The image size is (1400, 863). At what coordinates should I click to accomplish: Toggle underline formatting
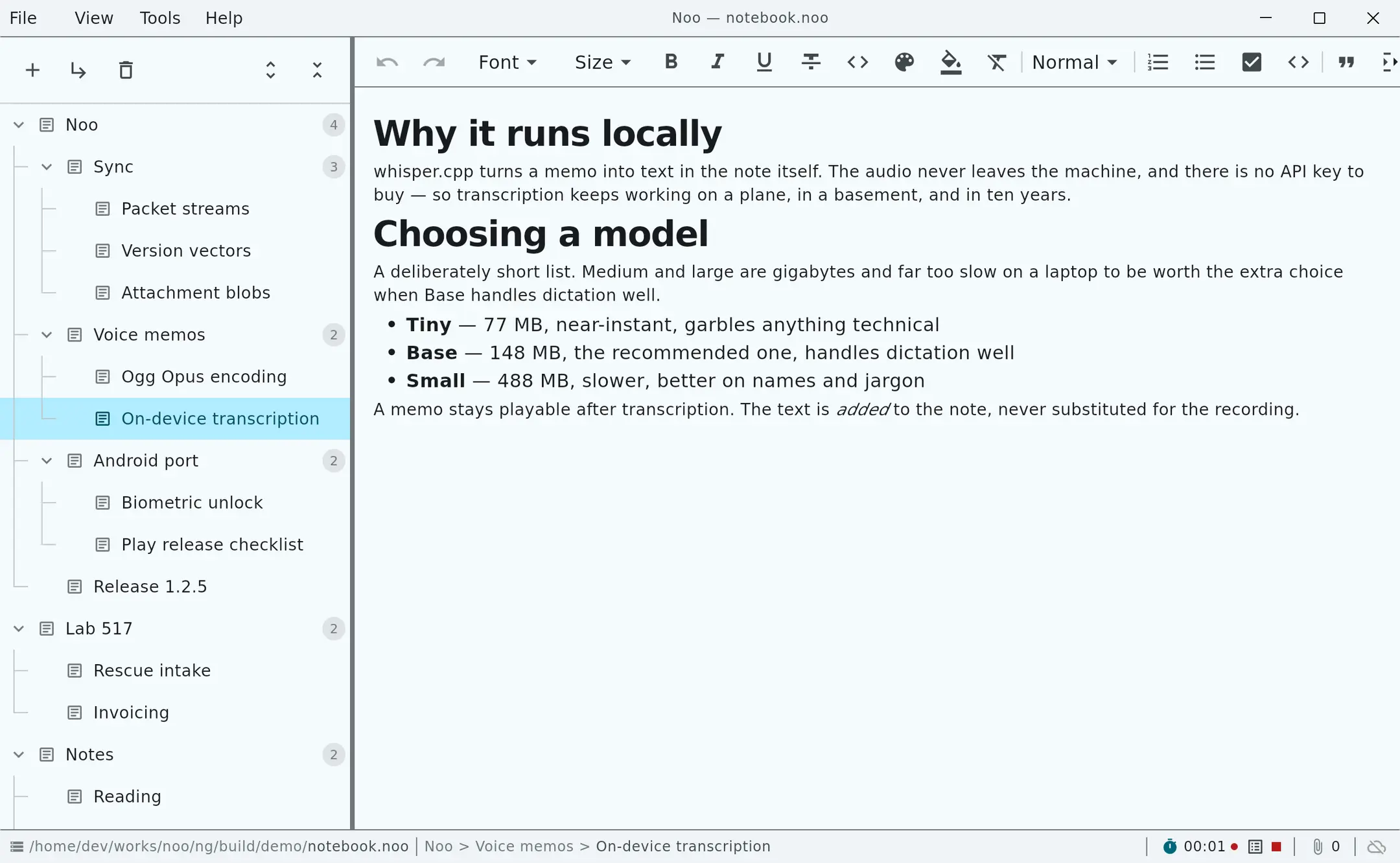click(764, 62)
